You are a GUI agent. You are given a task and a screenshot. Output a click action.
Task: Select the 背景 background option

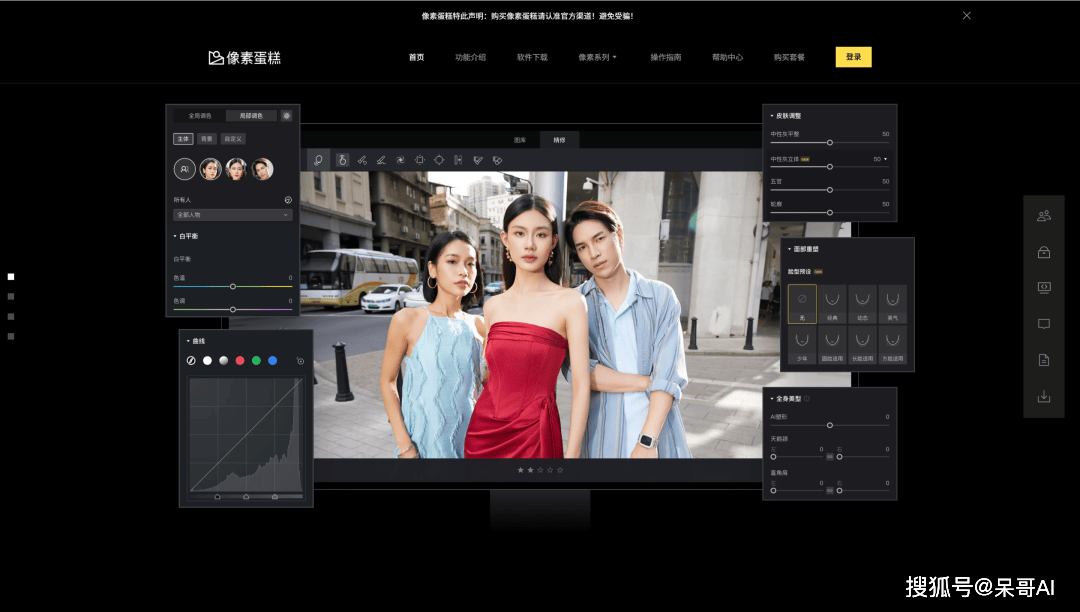tap(206, 139)
